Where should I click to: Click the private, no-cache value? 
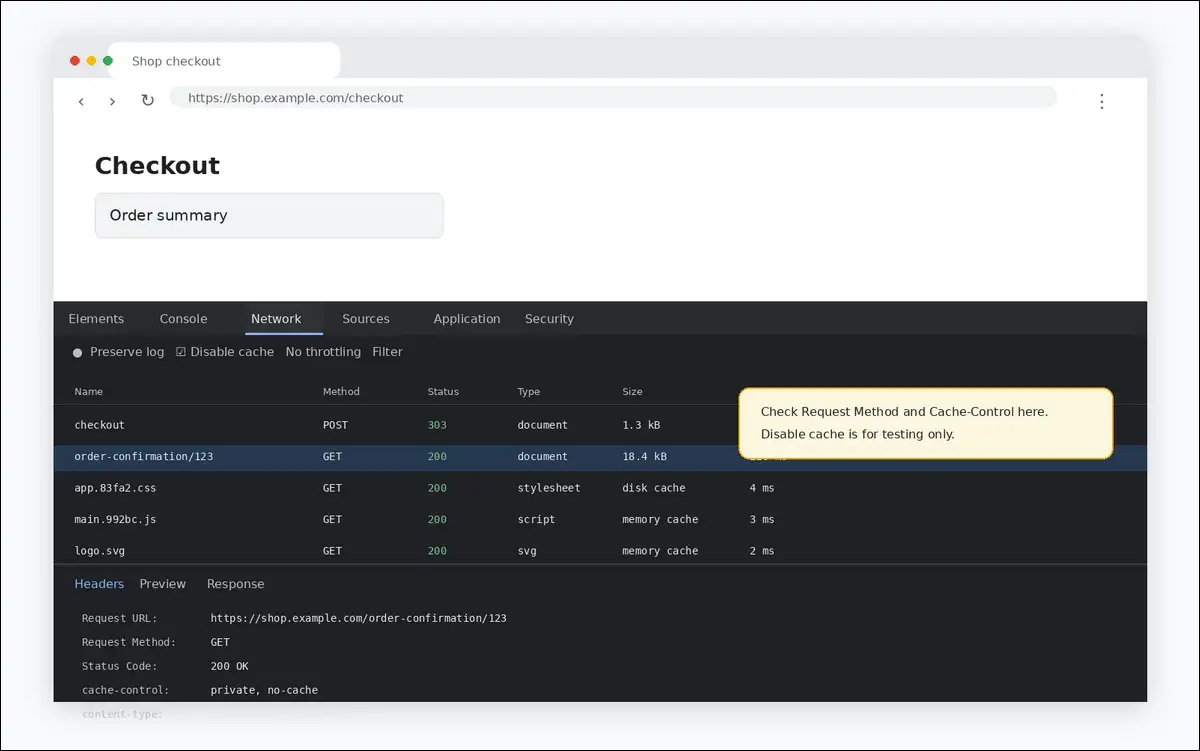coord(264,690)
